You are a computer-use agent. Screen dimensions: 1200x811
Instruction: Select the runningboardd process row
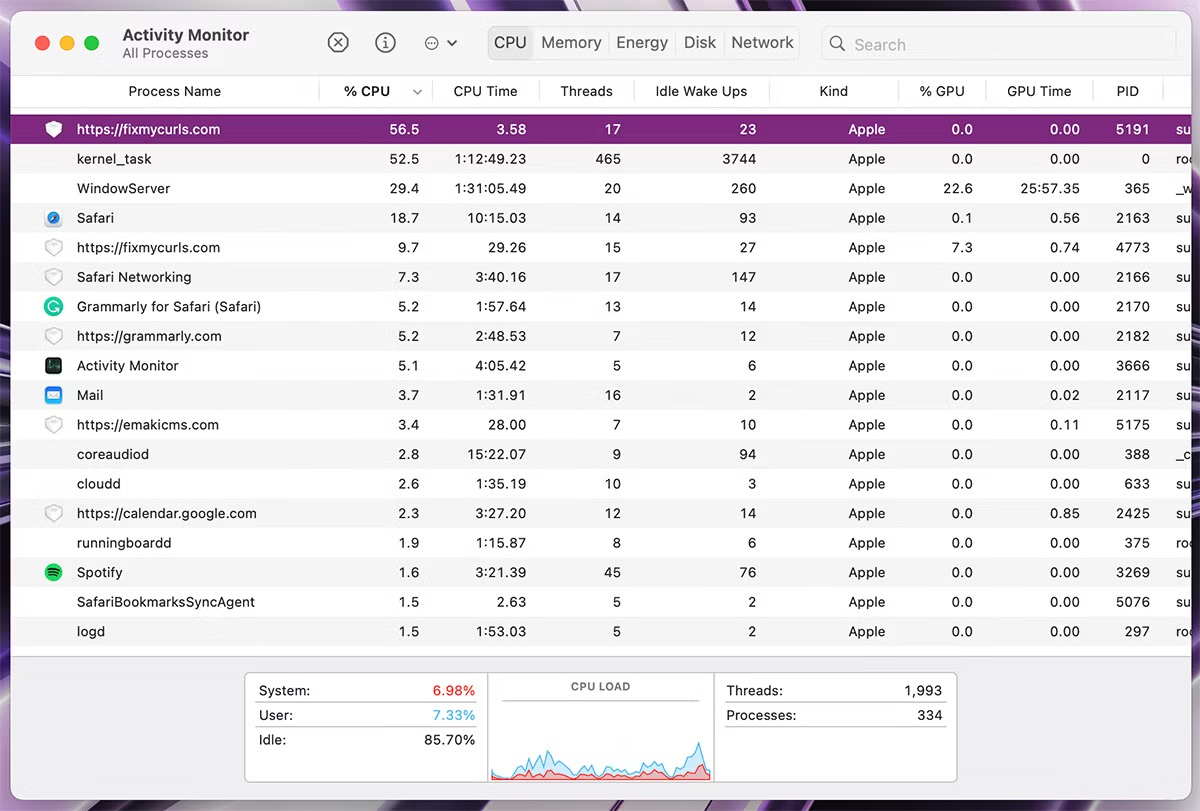tap(600, 543)
